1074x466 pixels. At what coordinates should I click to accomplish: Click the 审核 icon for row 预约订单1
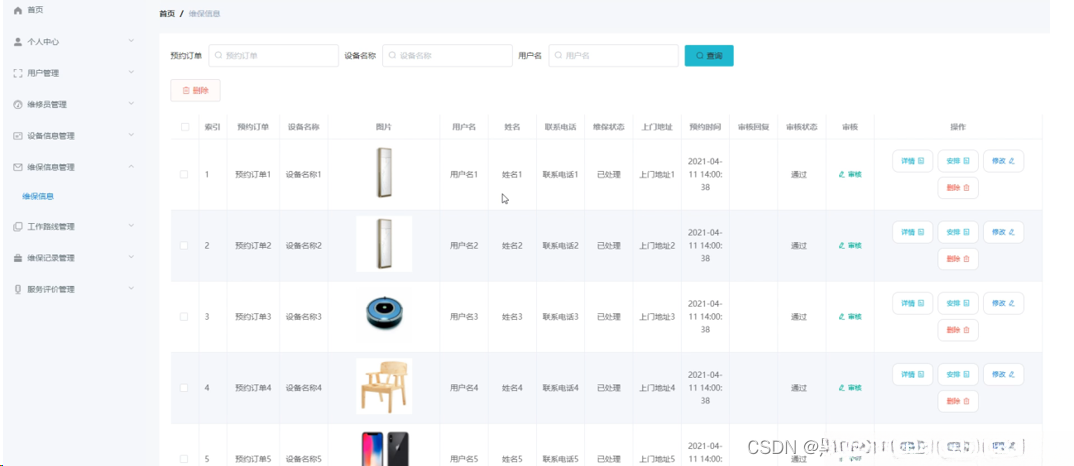[842, 175]
